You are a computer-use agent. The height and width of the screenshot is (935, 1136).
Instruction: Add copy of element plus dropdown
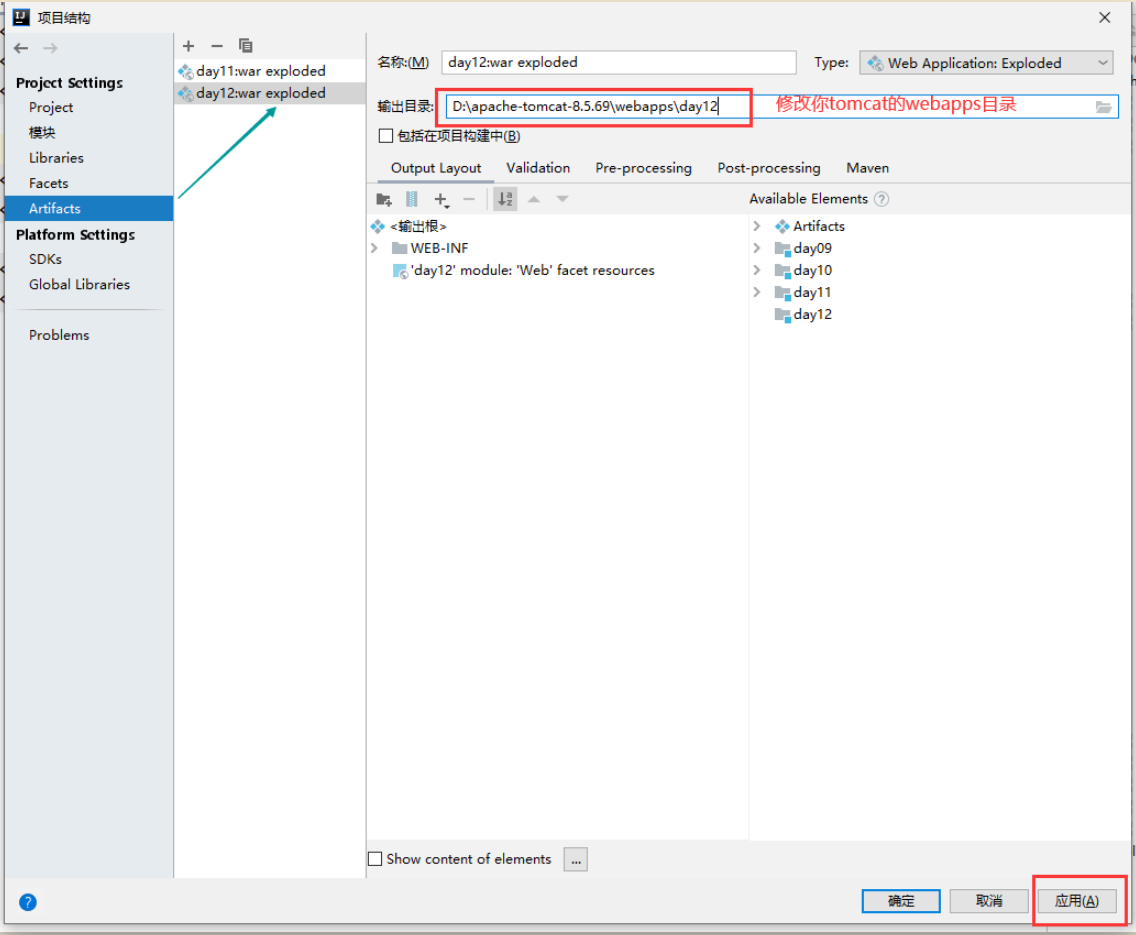(x=441, y=199)
